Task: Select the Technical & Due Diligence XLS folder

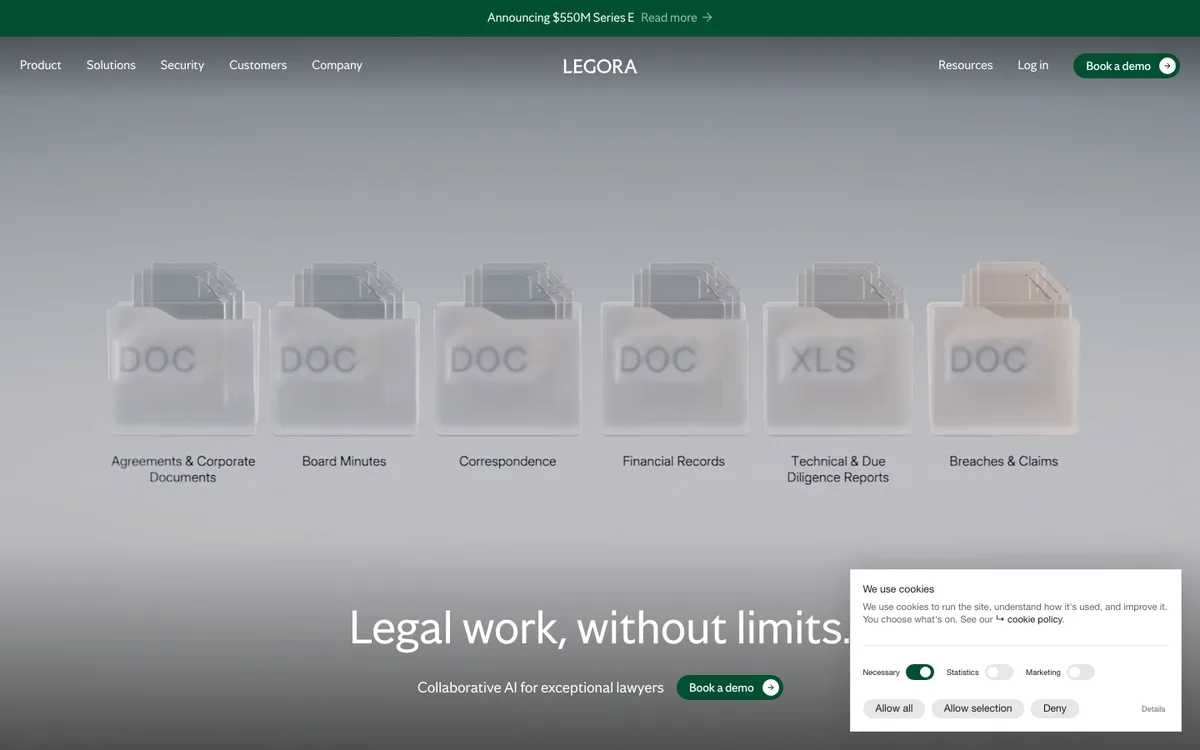Action: (x=838, y=347)
